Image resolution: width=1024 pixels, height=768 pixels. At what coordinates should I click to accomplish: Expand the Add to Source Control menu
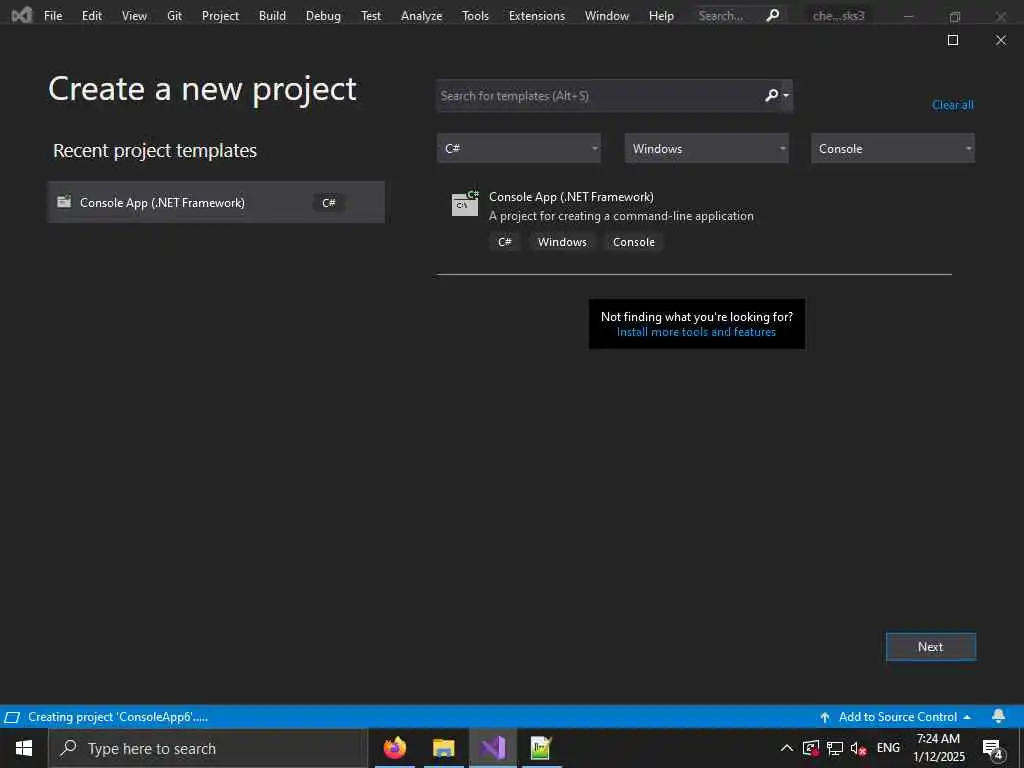pyautogui.click(x=967, y=717)
